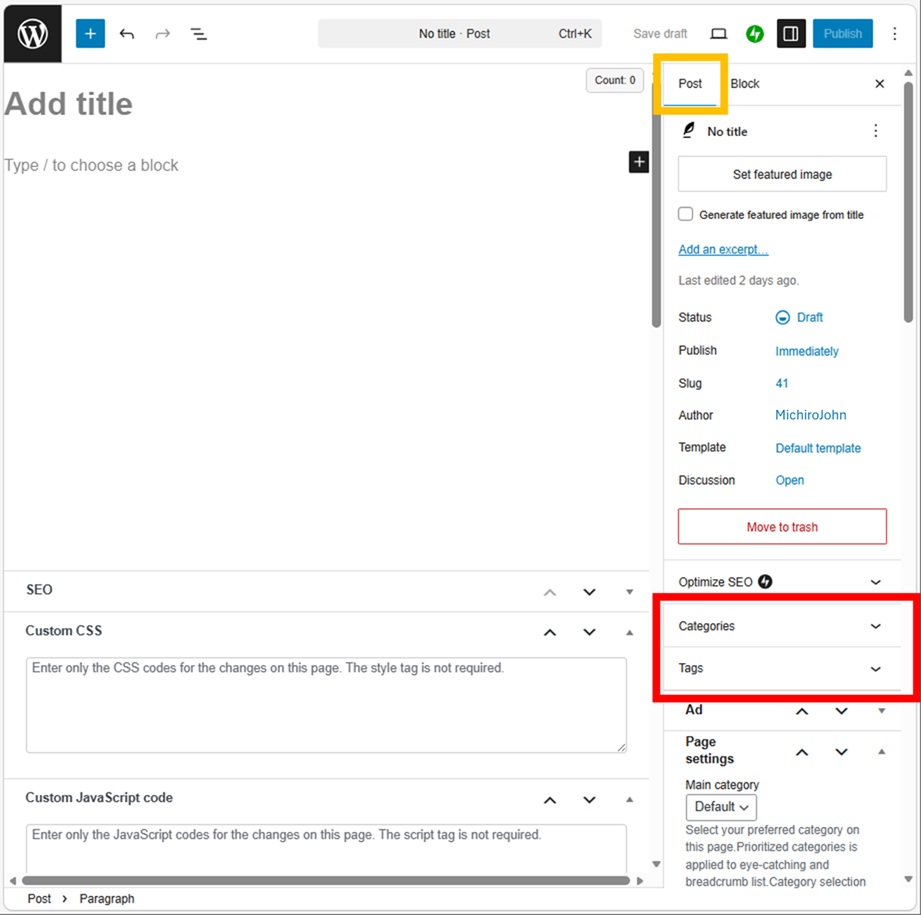Screen dimensions: 921x915
Task: Toggle the SEO meta box triangle
Action: [629, 591]
